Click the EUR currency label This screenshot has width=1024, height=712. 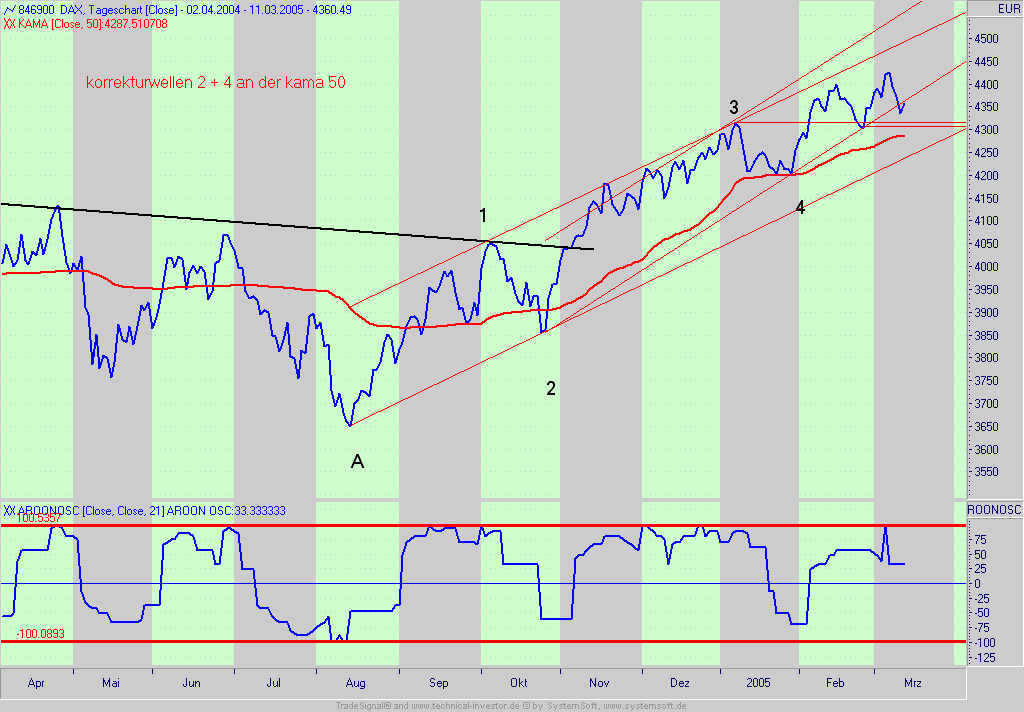(1008, 8)
